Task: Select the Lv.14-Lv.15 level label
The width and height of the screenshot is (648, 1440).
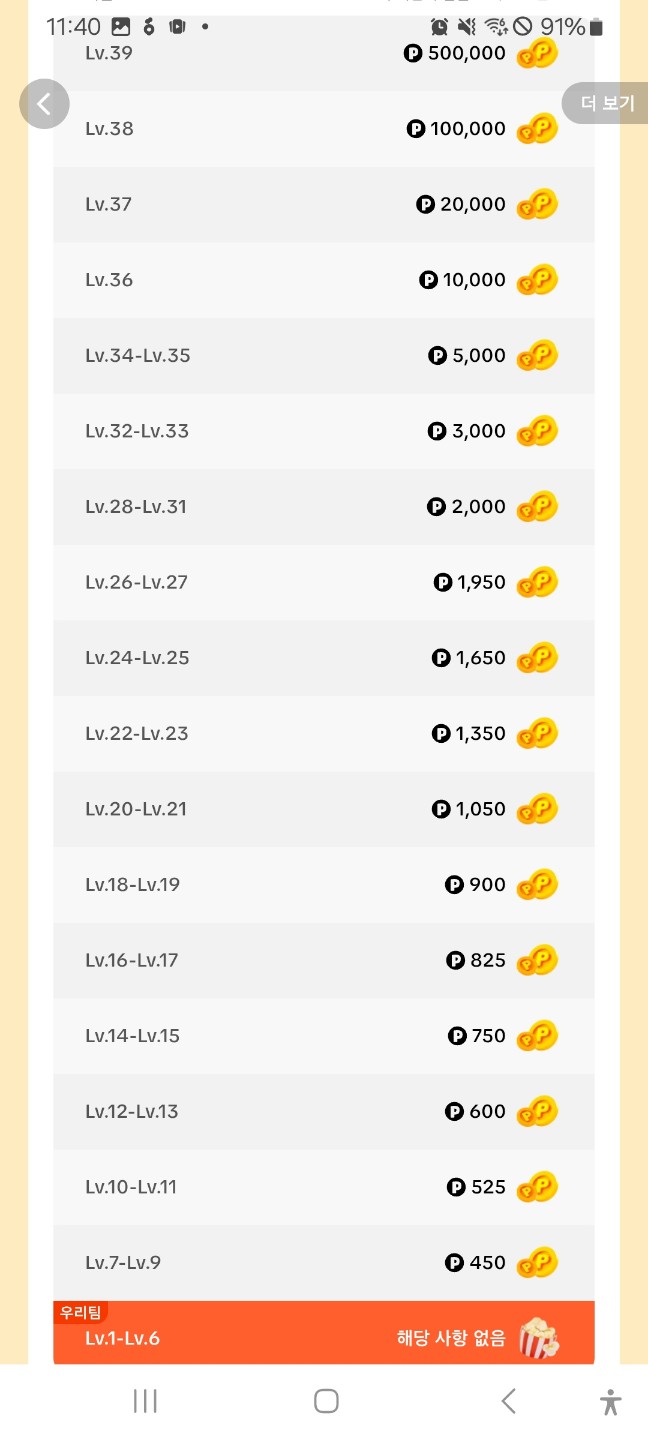Action: click(x=133, y=1036)
